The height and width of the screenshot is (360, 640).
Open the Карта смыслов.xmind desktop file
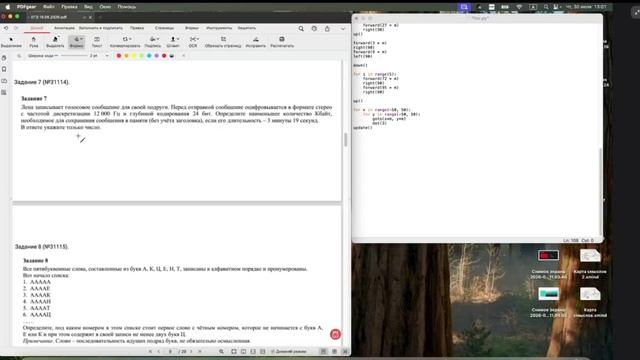click(x=590, y=302)
